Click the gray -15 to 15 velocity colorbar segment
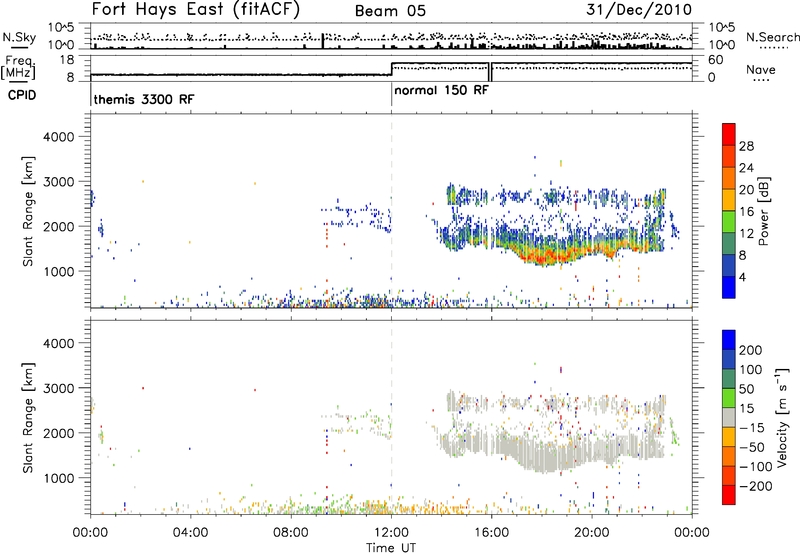800x554 pixels. (x=729, y=417)
